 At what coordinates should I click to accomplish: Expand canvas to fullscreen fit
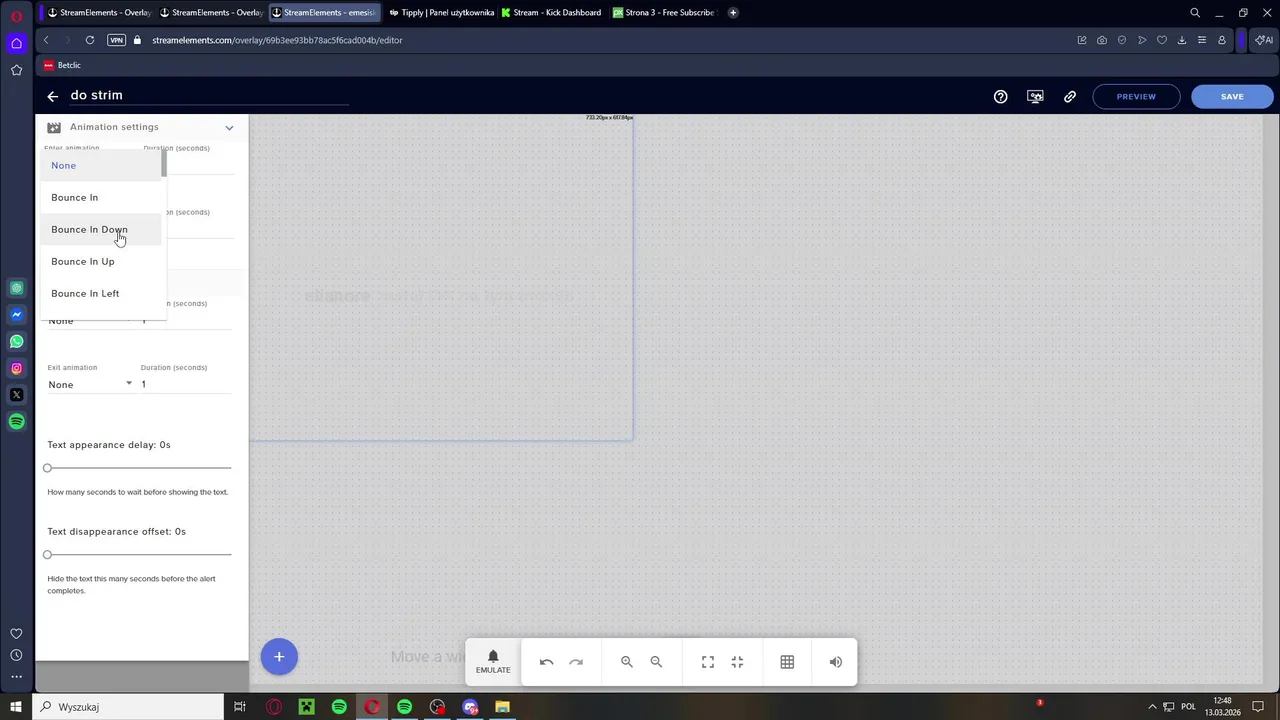[708, 662]
